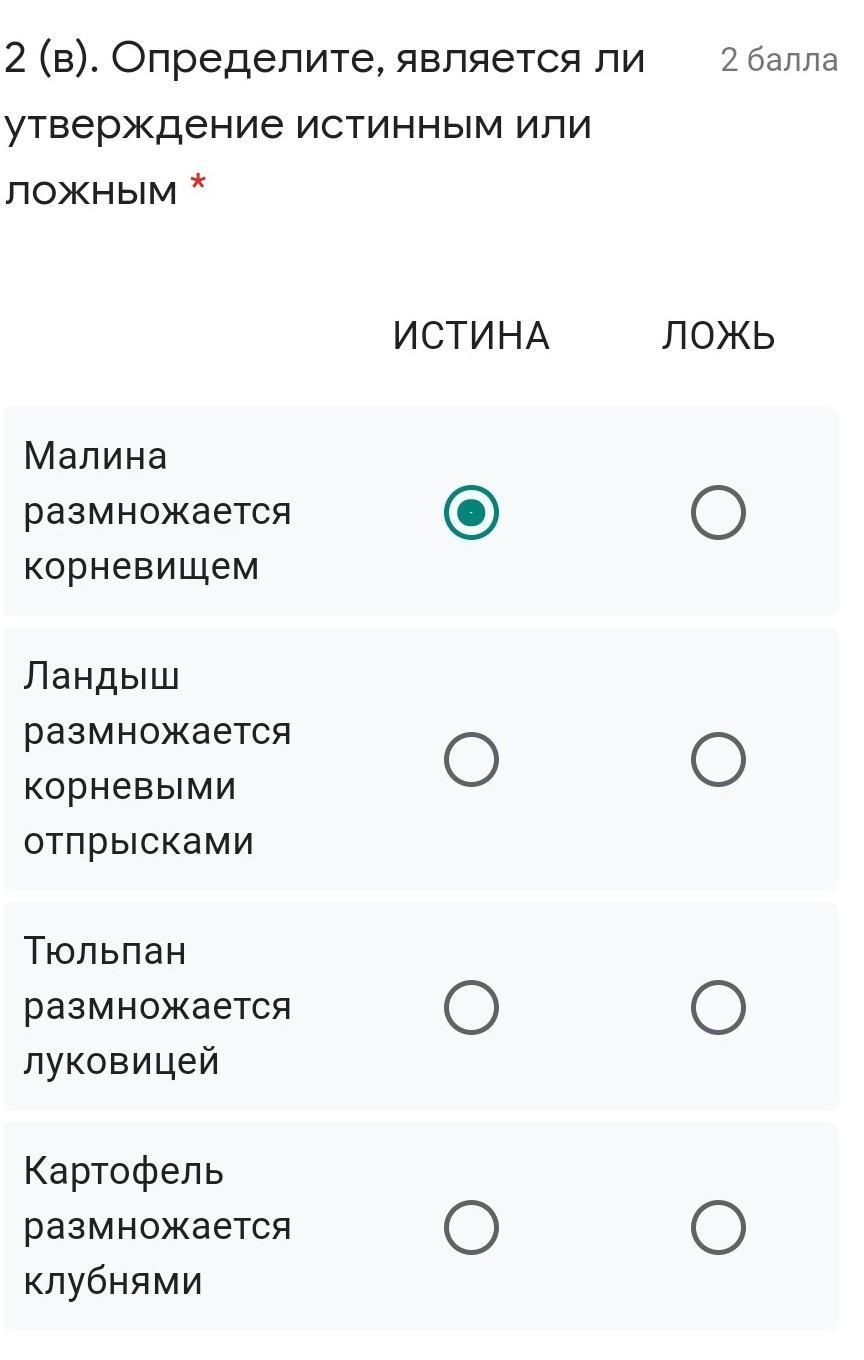Select ИСТИНА for Малина размножается корневищем
864x1360 pixels.
[471, 513]
